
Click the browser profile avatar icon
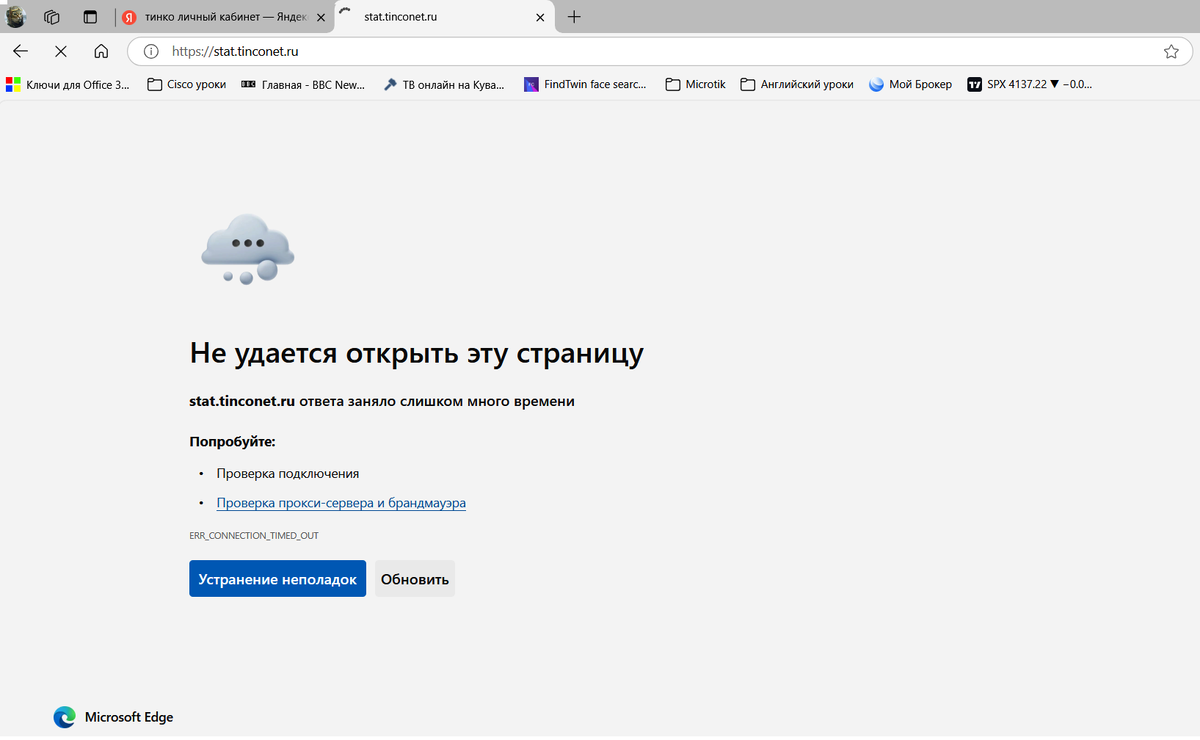(x=15, y=17)
